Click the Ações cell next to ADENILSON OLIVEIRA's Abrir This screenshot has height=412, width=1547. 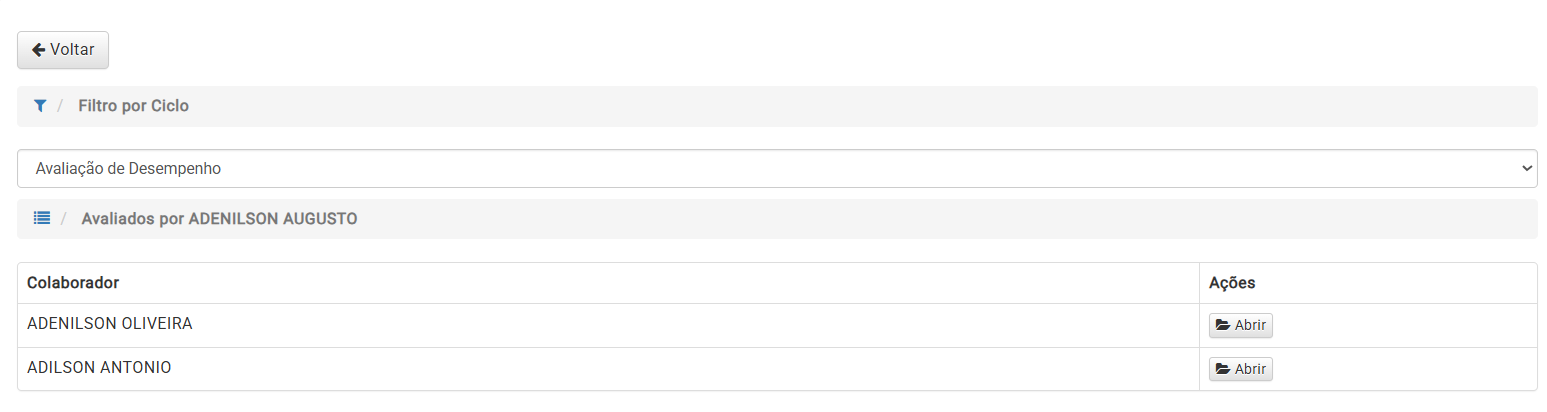(x=1400, y=326)
